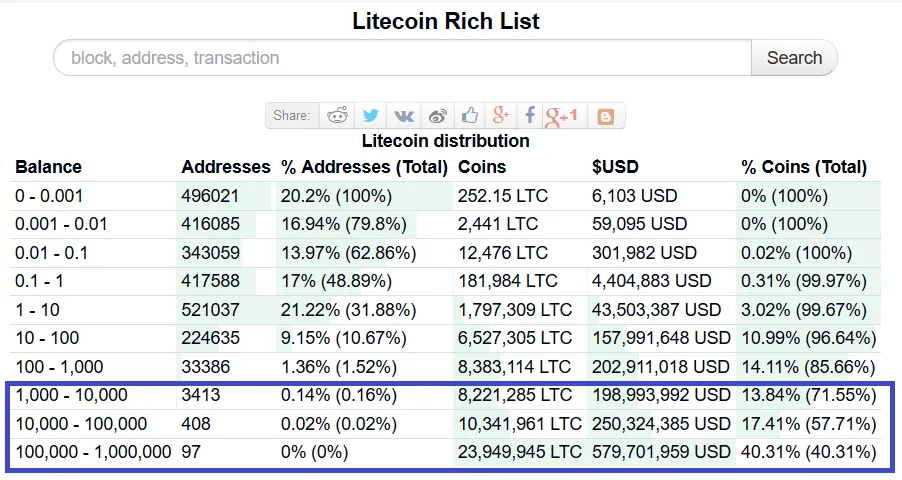This screenshot has height=480, width=902.
Task: Click the 43,503,387 USD cell
Action: (656, 310)
